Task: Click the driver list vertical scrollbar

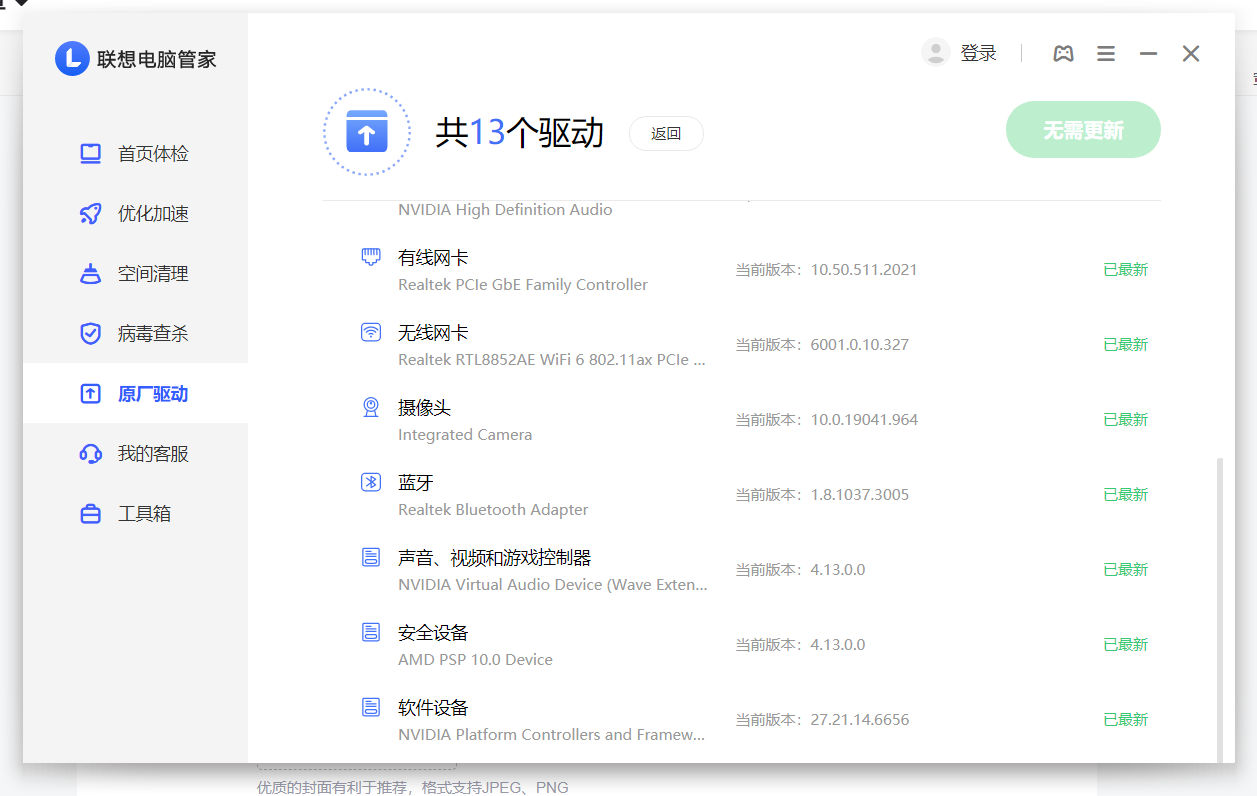Action: click(x=1219, y=610)
